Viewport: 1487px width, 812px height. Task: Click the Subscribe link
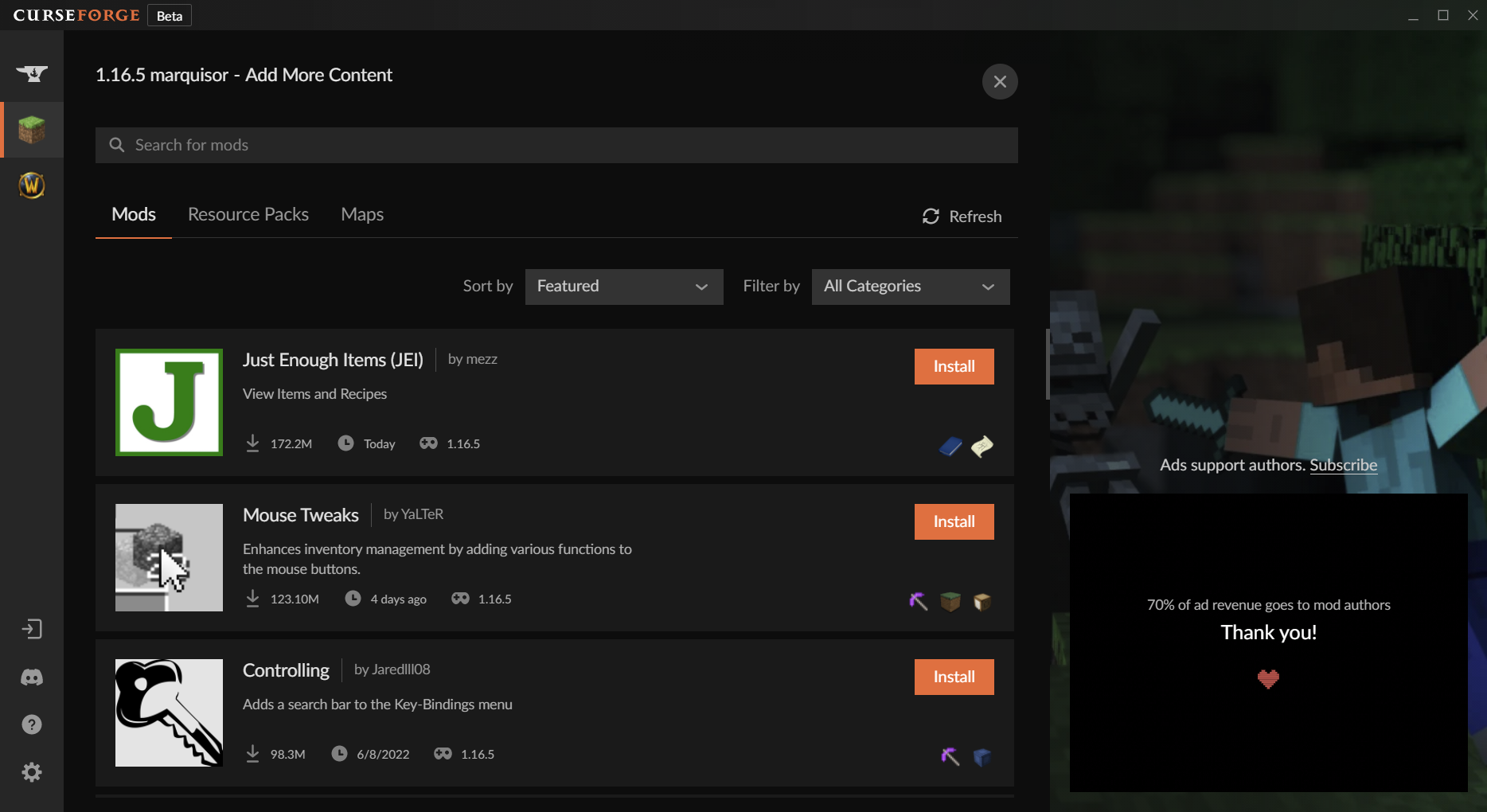1343,465
